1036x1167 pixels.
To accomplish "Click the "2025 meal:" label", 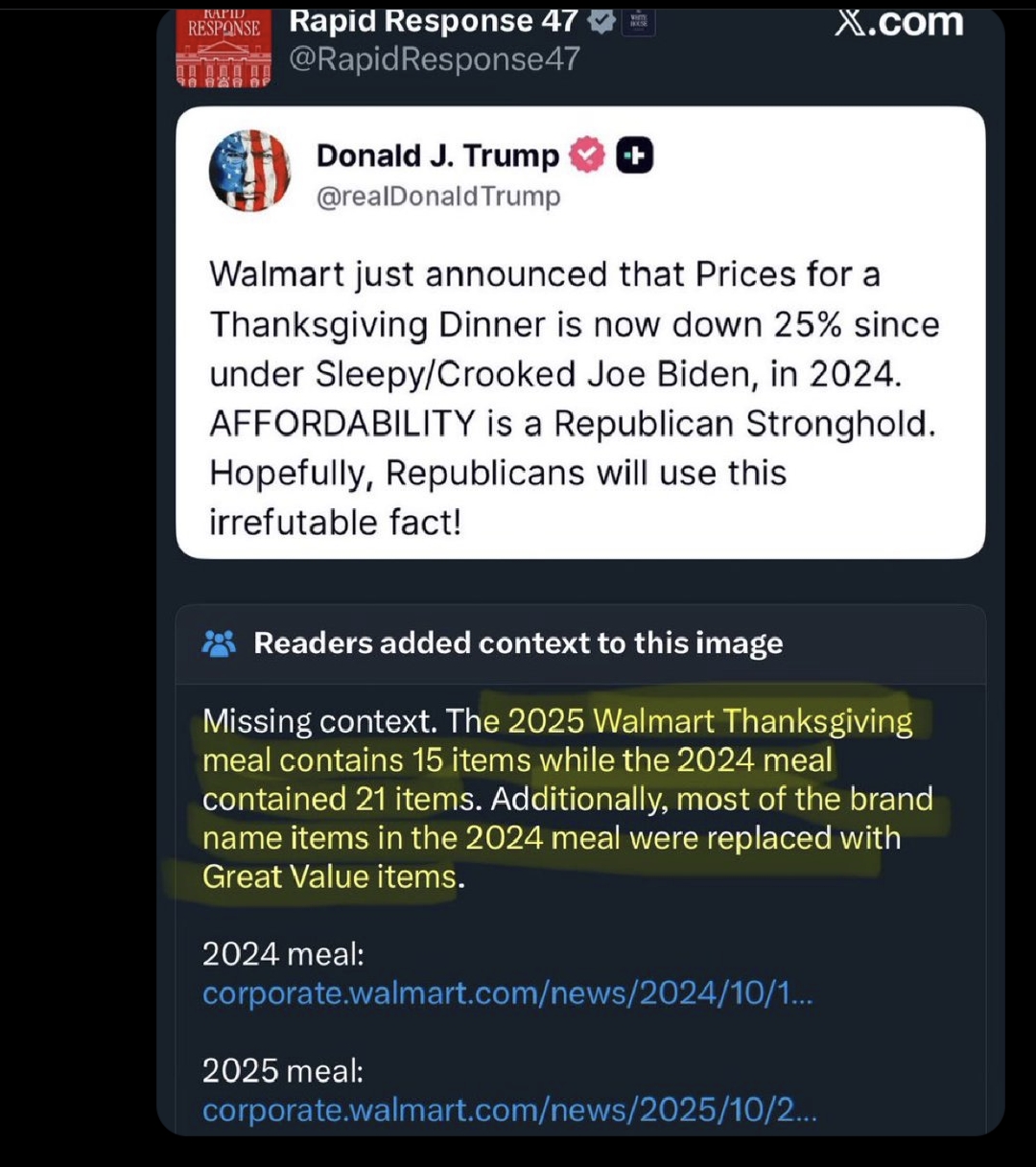I will click(x=283, y=1070).
